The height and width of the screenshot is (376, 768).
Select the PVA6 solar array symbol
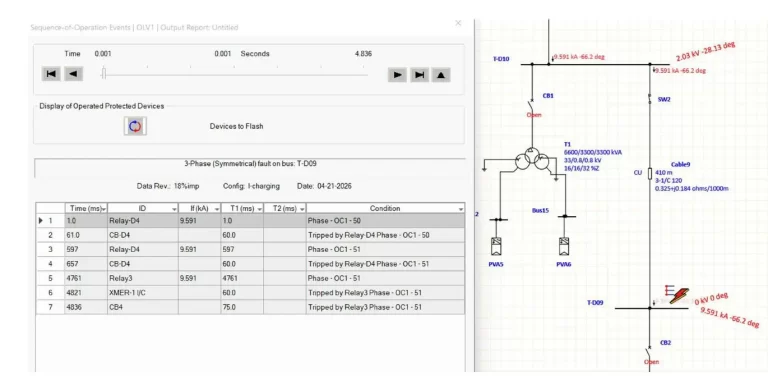click(x=564, y=245)
